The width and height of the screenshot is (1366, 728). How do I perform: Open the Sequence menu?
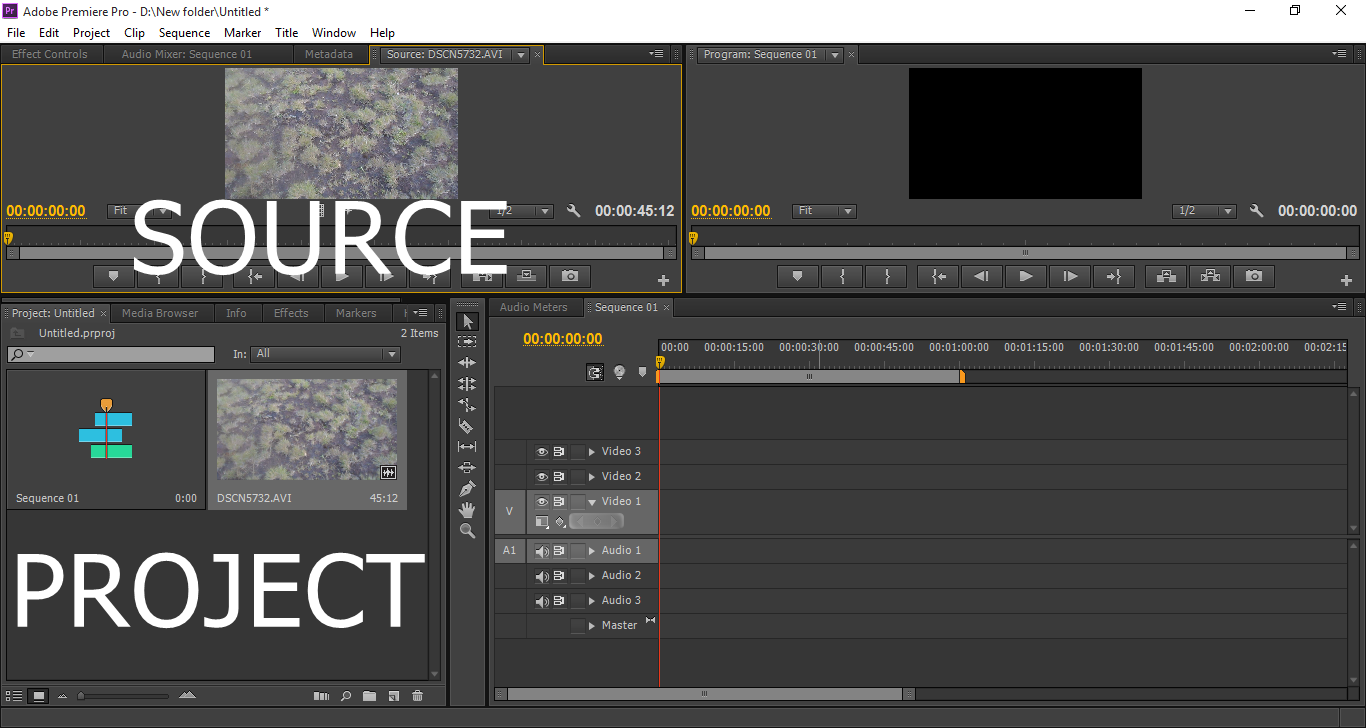(x=184, y=33)
